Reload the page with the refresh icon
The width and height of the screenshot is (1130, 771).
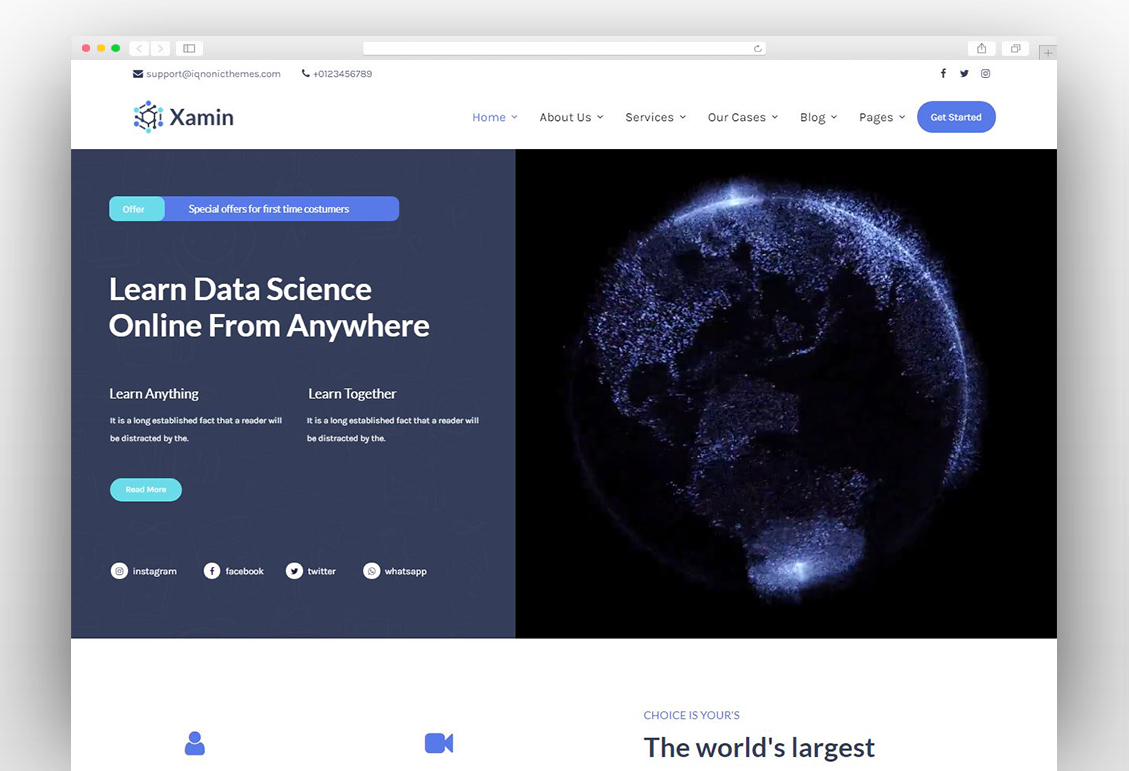click(x=757, y=48)
